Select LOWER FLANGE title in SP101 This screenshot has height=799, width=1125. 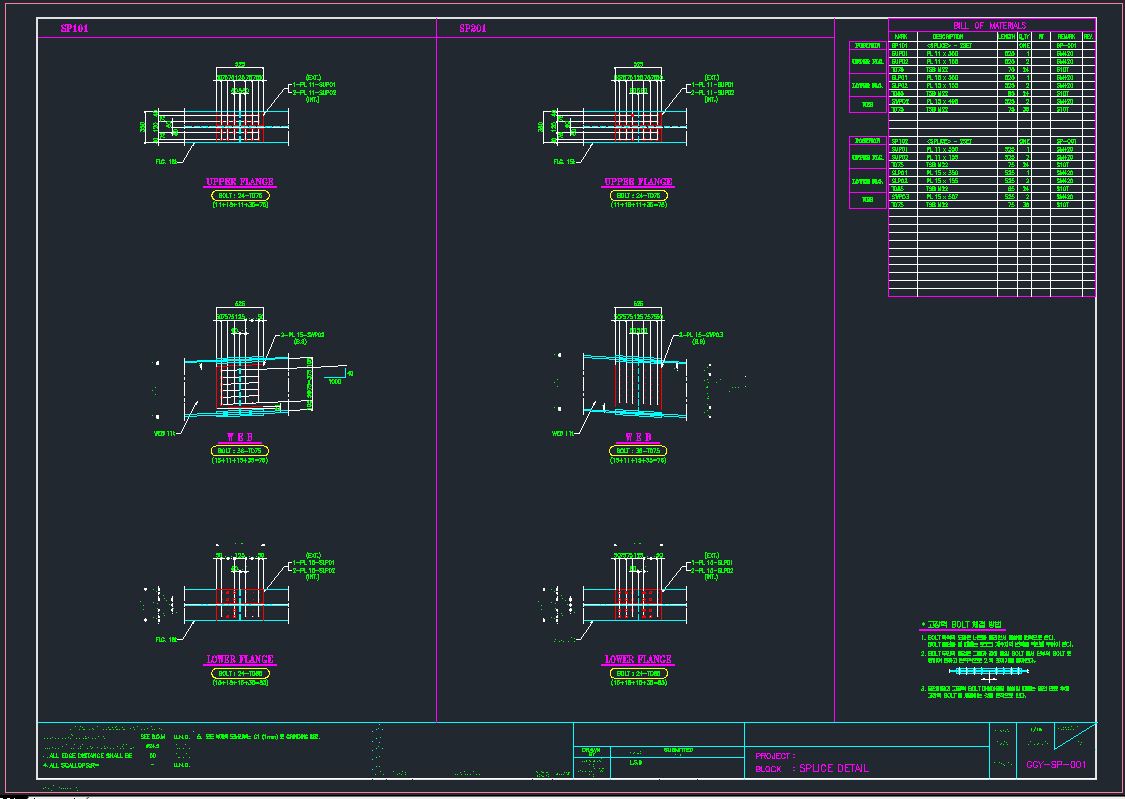[x=240, y=659]
